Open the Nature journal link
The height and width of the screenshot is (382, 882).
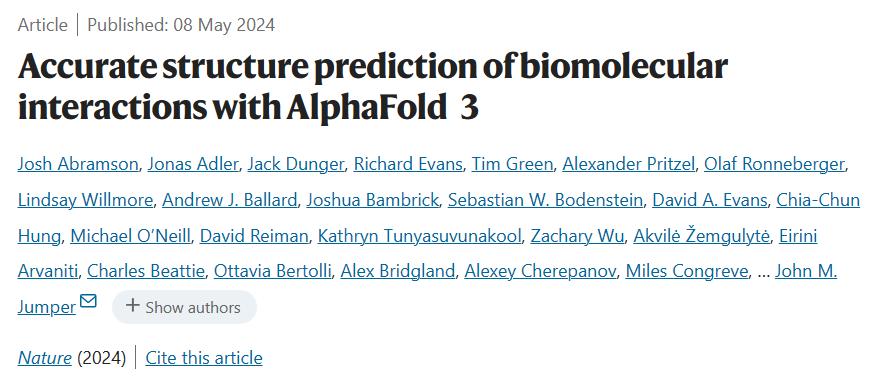pos(44,358)
